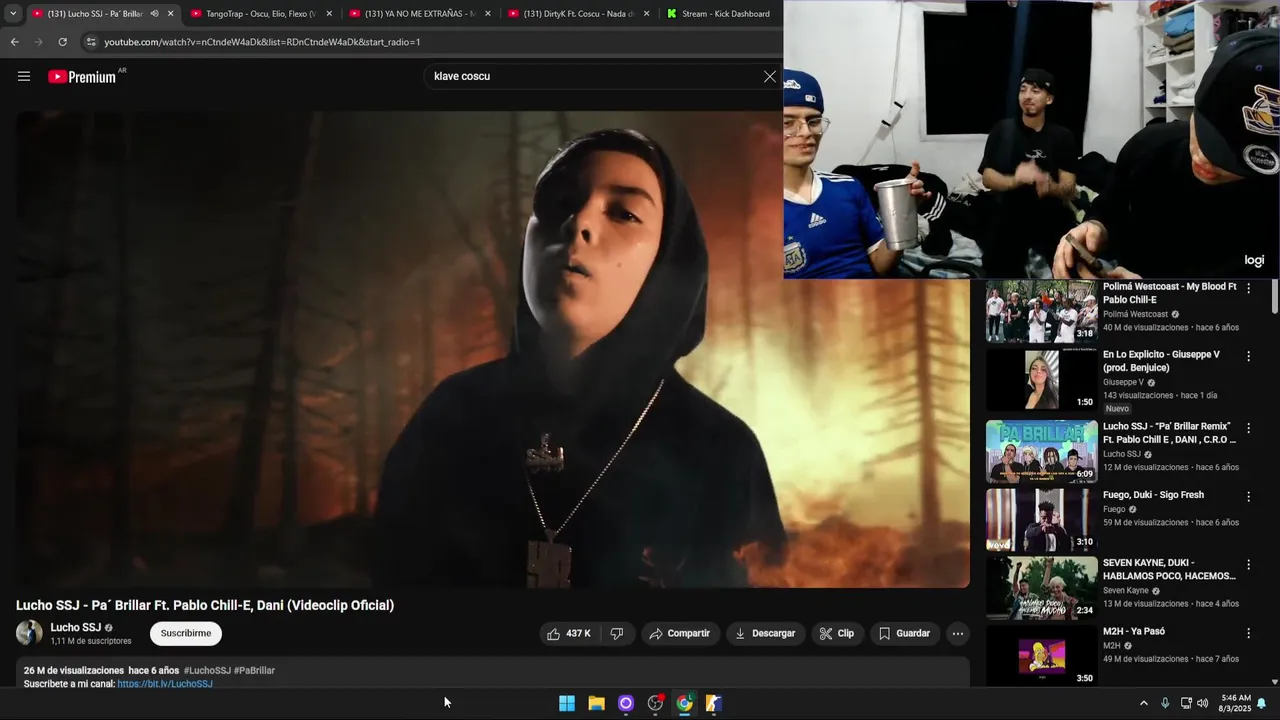
Task: Click the Compartir share button
Action: pos(680,633)
